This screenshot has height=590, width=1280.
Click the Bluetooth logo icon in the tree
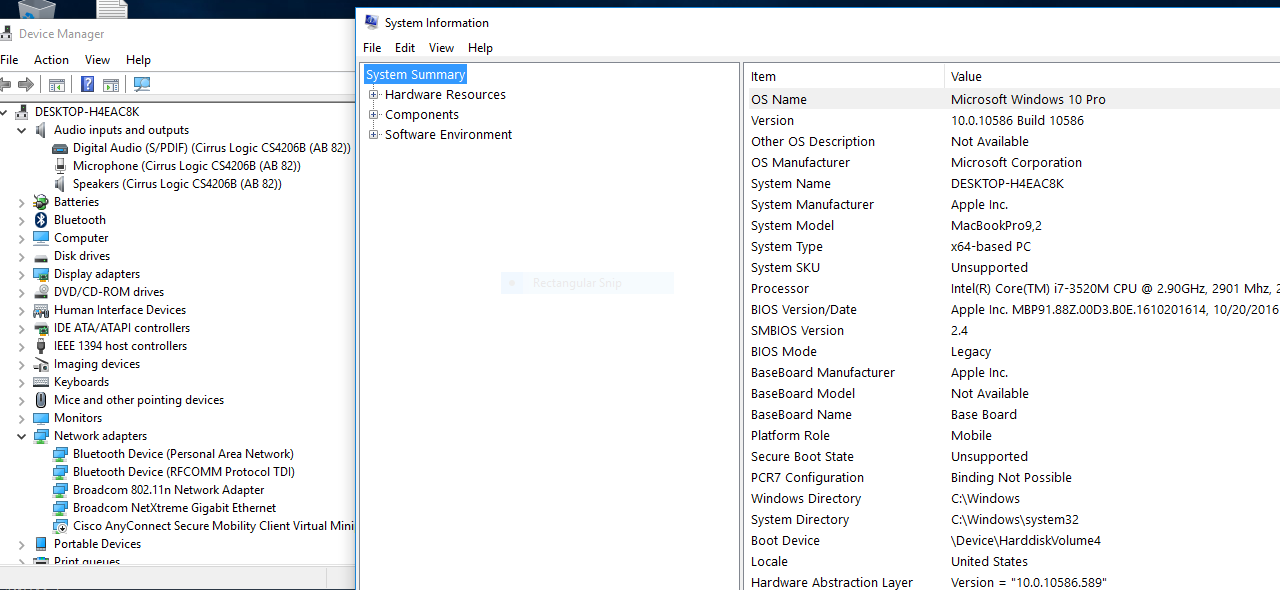[41, 220]
